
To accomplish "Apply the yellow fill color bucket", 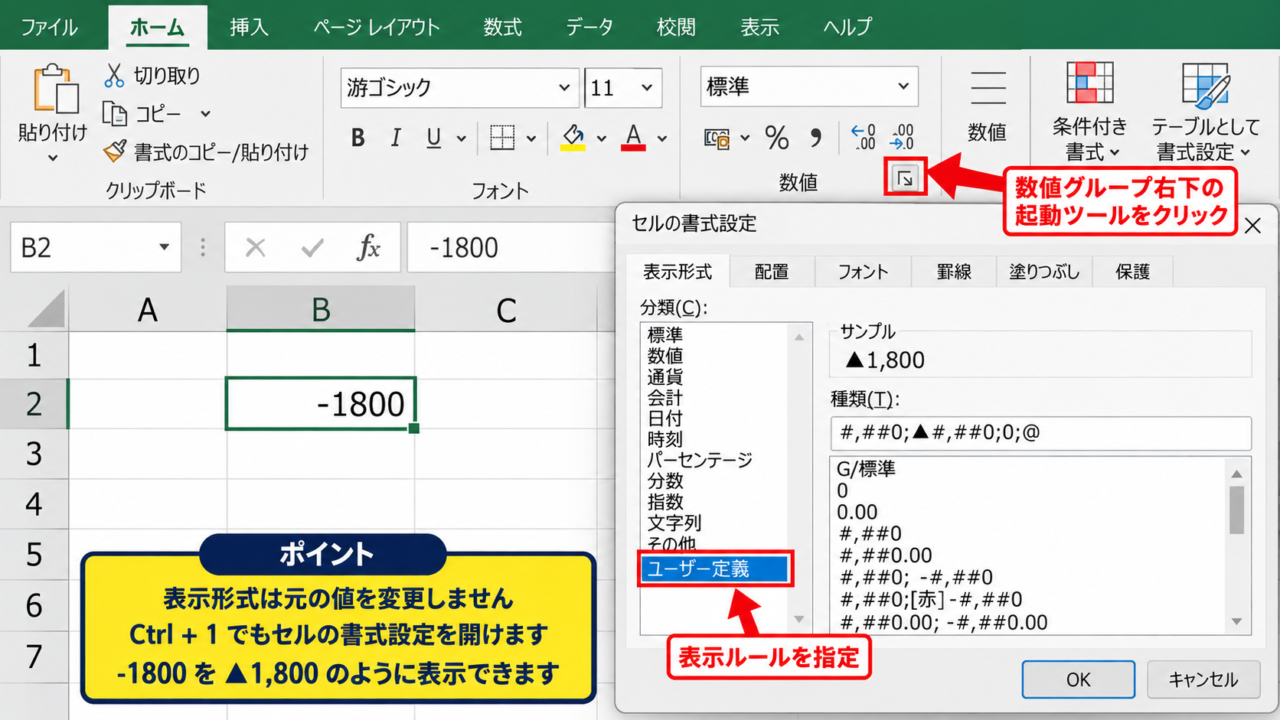I will click(573, 137).
